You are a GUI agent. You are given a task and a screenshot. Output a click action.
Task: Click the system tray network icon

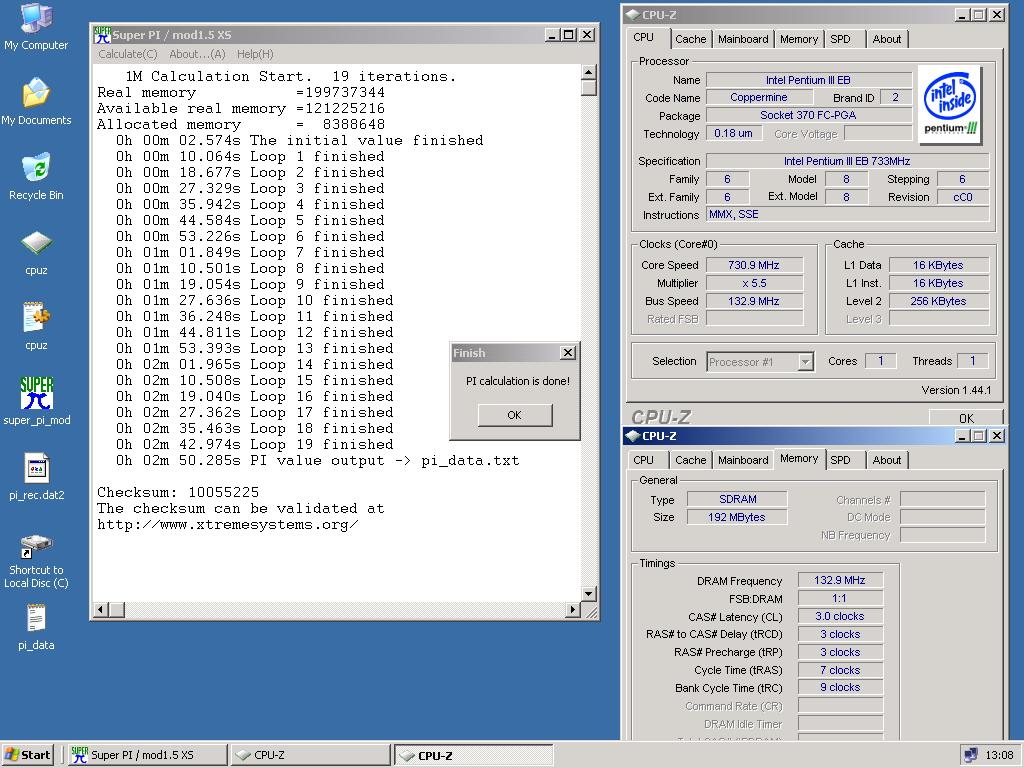(971, 755)
